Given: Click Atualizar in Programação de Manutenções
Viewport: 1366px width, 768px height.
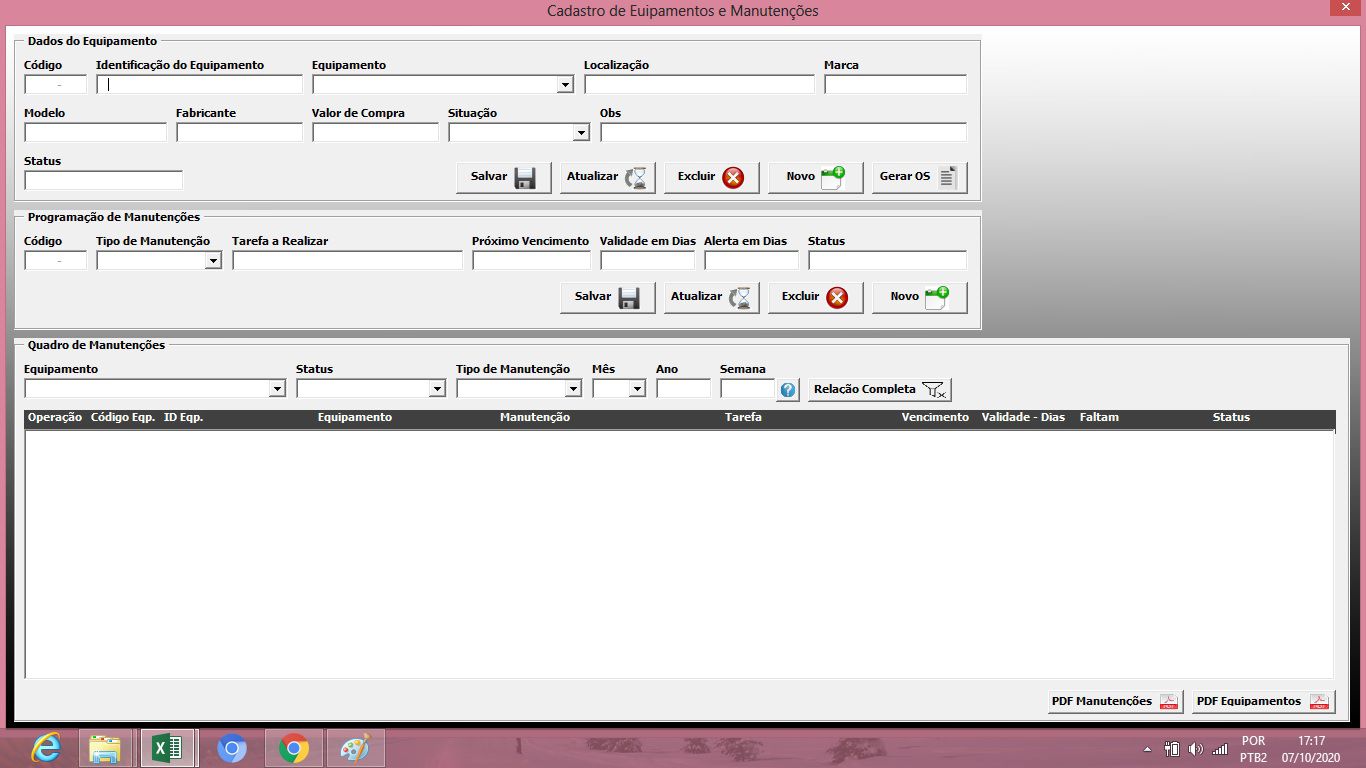Looking at the screenshot, I should [x=711, y=297].
